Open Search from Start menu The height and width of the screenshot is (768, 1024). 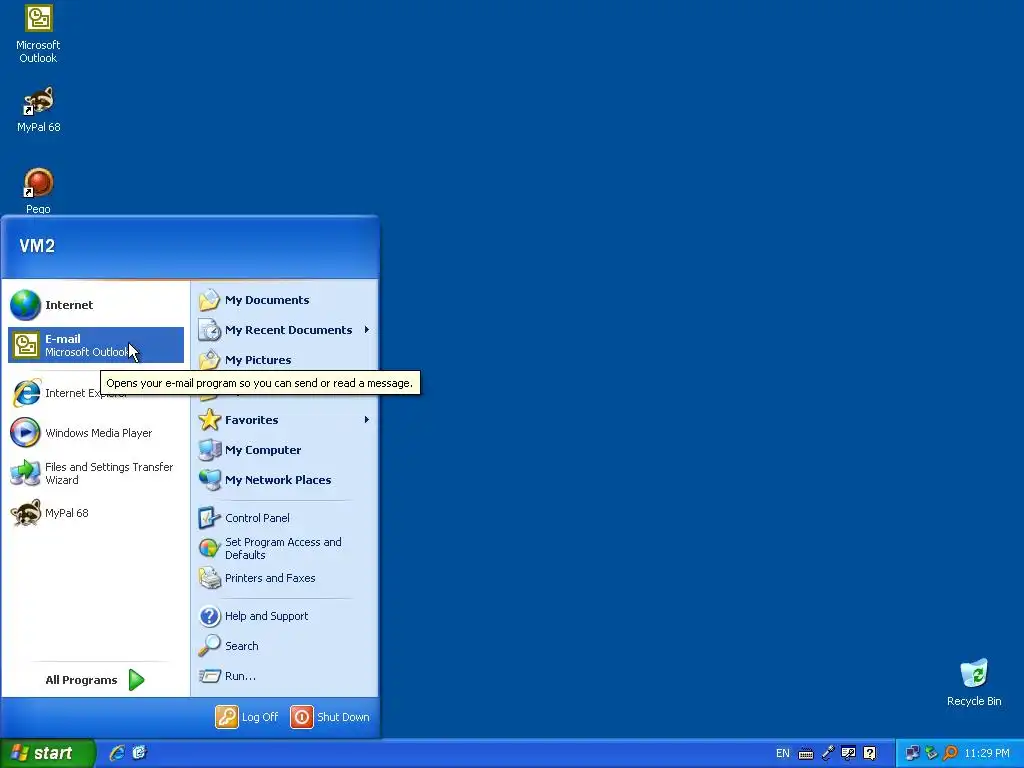pos(285,646)
